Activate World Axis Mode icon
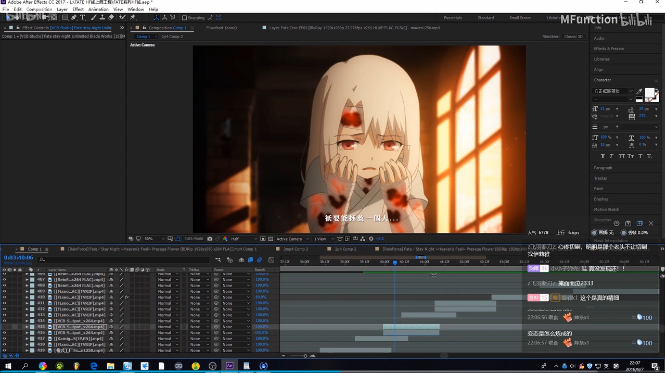 (165, 18)
